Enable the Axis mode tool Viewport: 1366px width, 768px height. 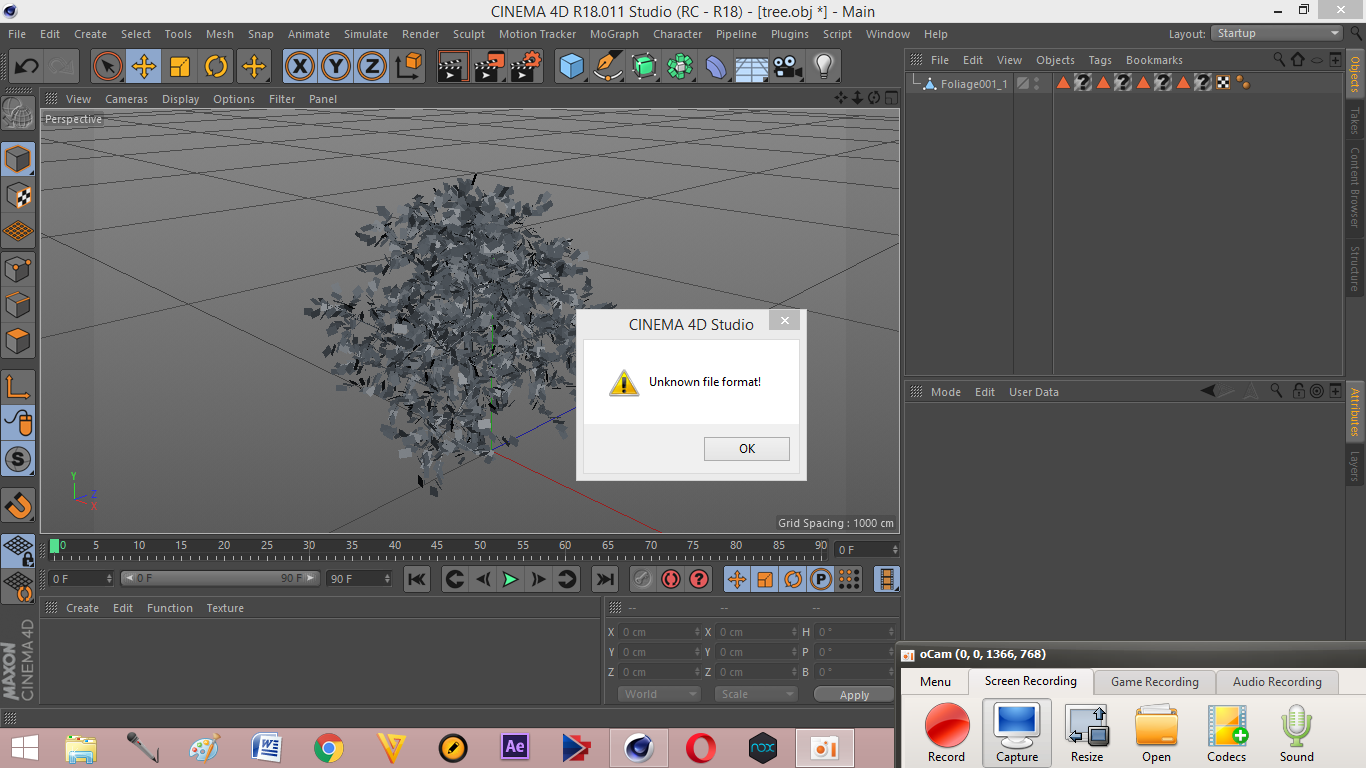(18, 387)
